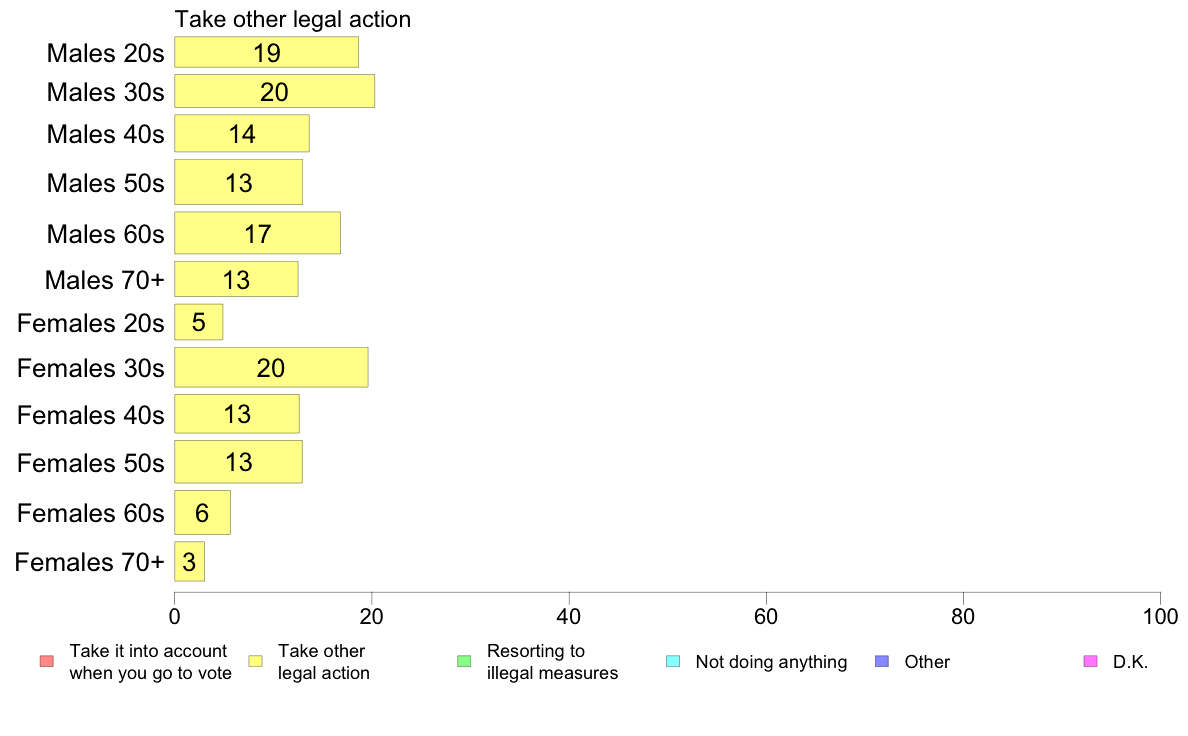The height and width of the screenshot is (736, 1188).
Task: Click the Males 70+ bar showing 13
Action: pos(236,279)
